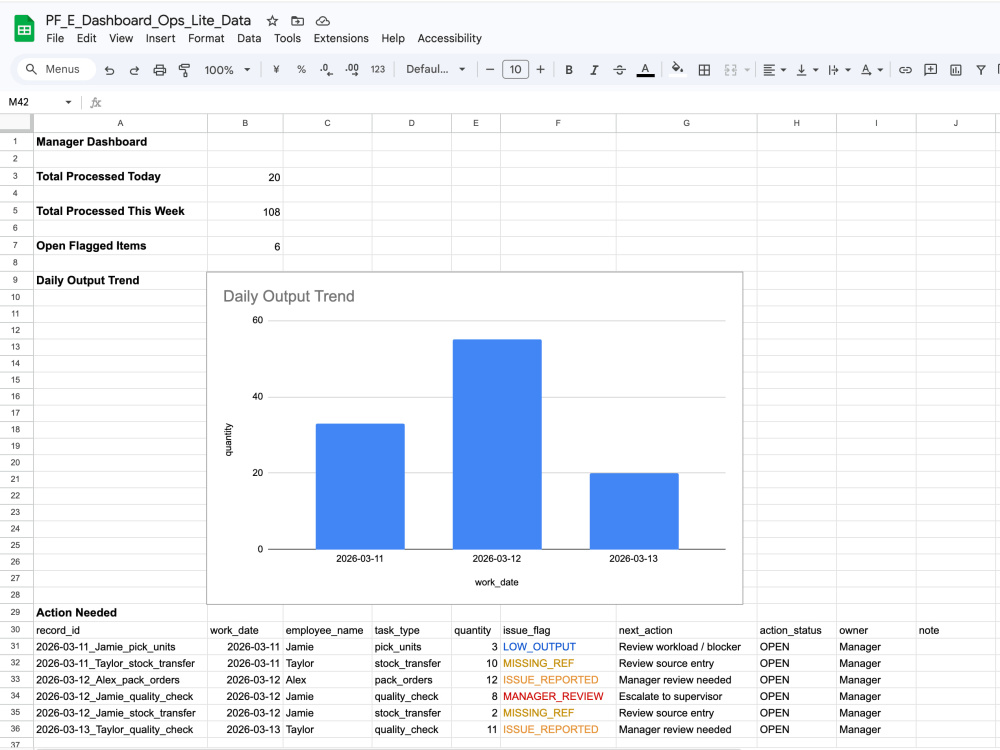Click the name box showing M42

click(32, 102)
